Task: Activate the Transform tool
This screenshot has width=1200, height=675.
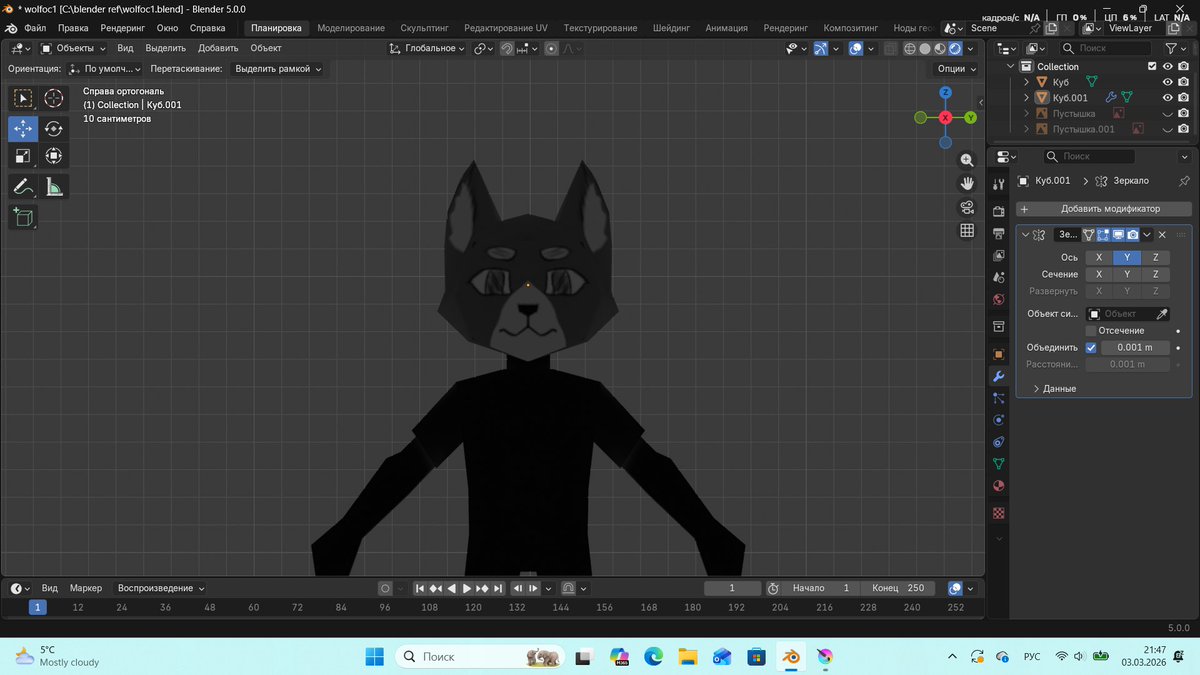Action: pos(54,156)
